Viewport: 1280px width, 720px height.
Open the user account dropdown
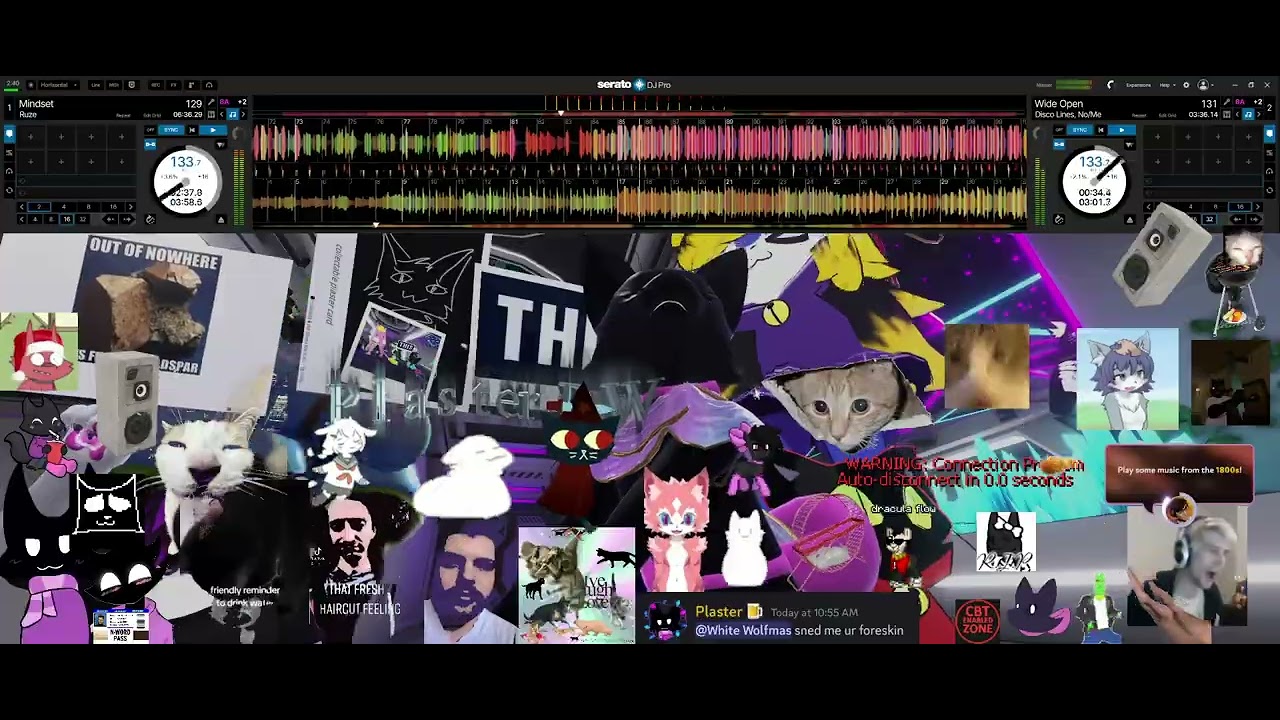point(1205,85)
